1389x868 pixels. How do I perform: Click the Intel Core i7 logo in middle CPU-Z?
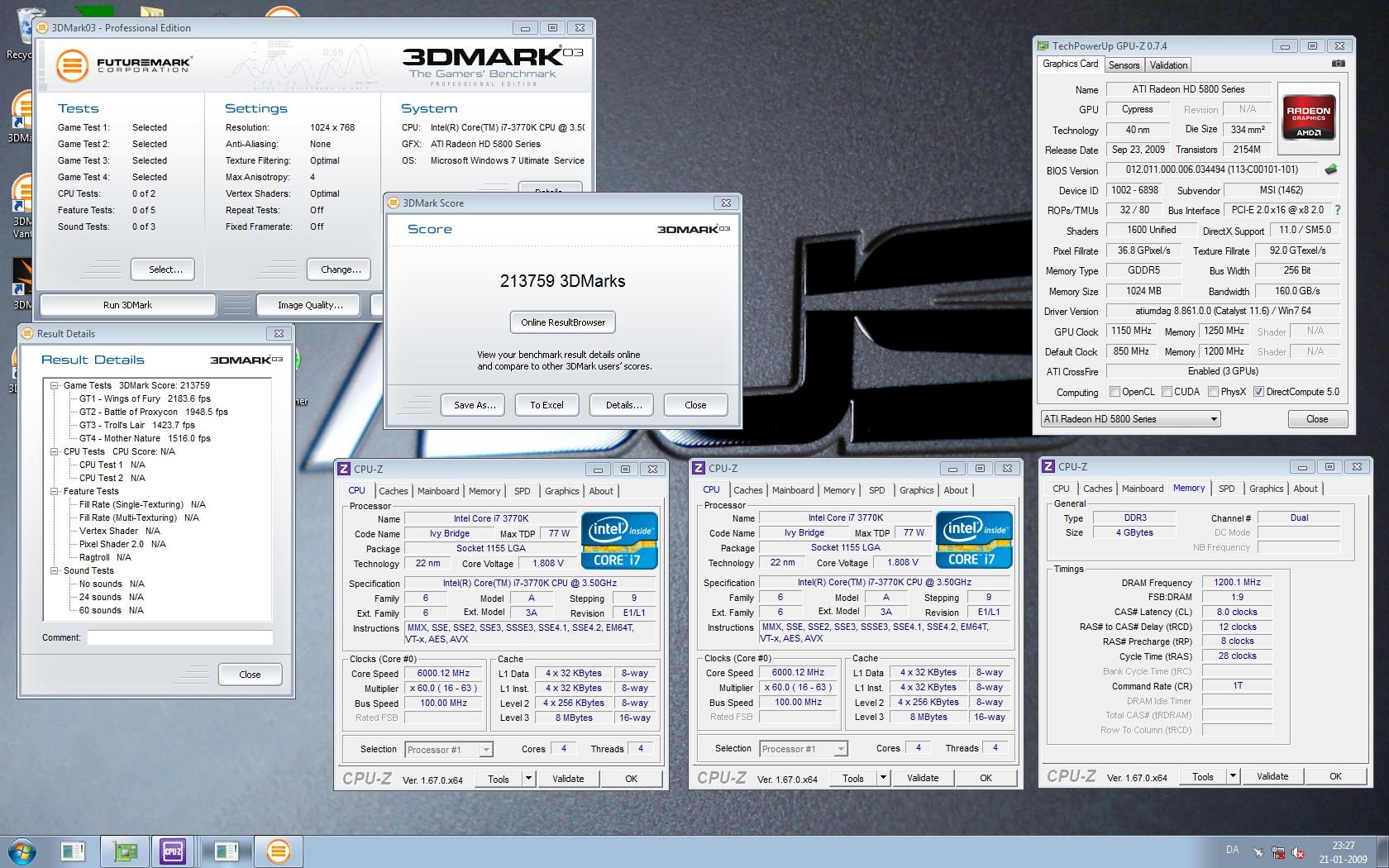click(x=974, y=541)
